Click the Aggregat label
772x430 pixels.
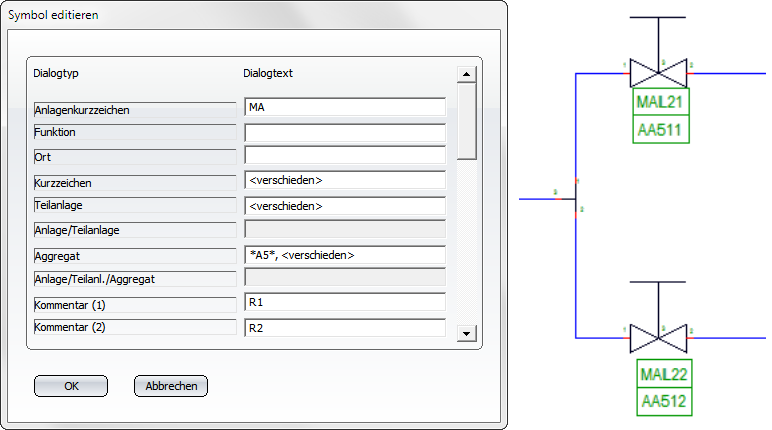click(x=135, y=256)
